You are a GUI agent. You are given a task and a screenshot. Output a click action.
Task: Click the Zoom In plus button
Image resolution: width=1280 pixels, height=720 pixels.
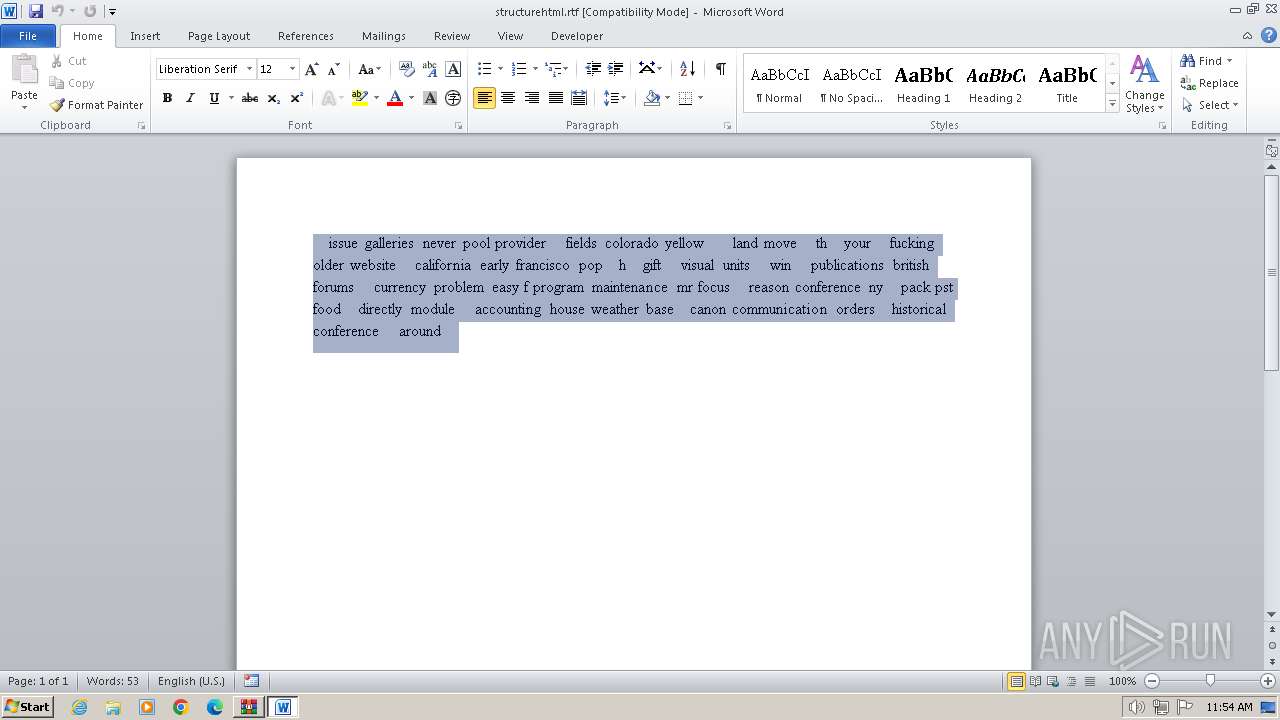click(1267, 681)
